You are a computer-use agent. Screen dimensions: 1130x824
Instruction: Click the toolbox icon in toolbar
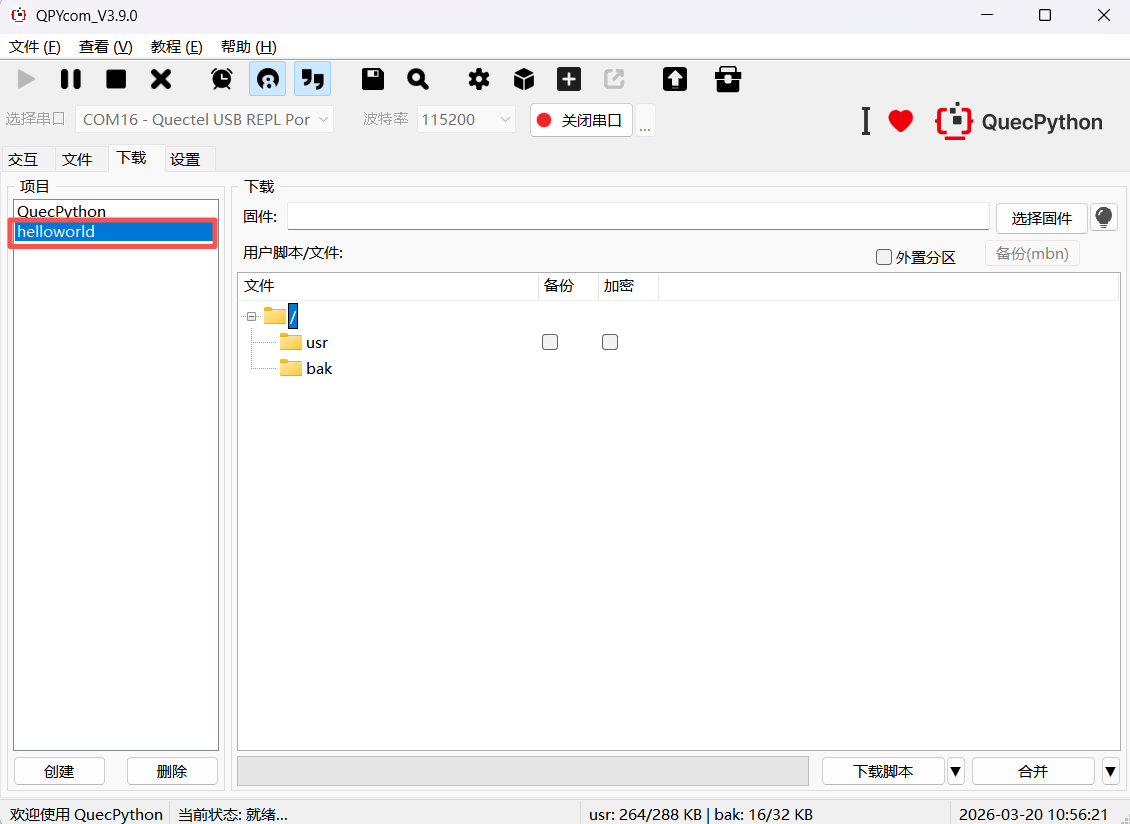point(728,79)
